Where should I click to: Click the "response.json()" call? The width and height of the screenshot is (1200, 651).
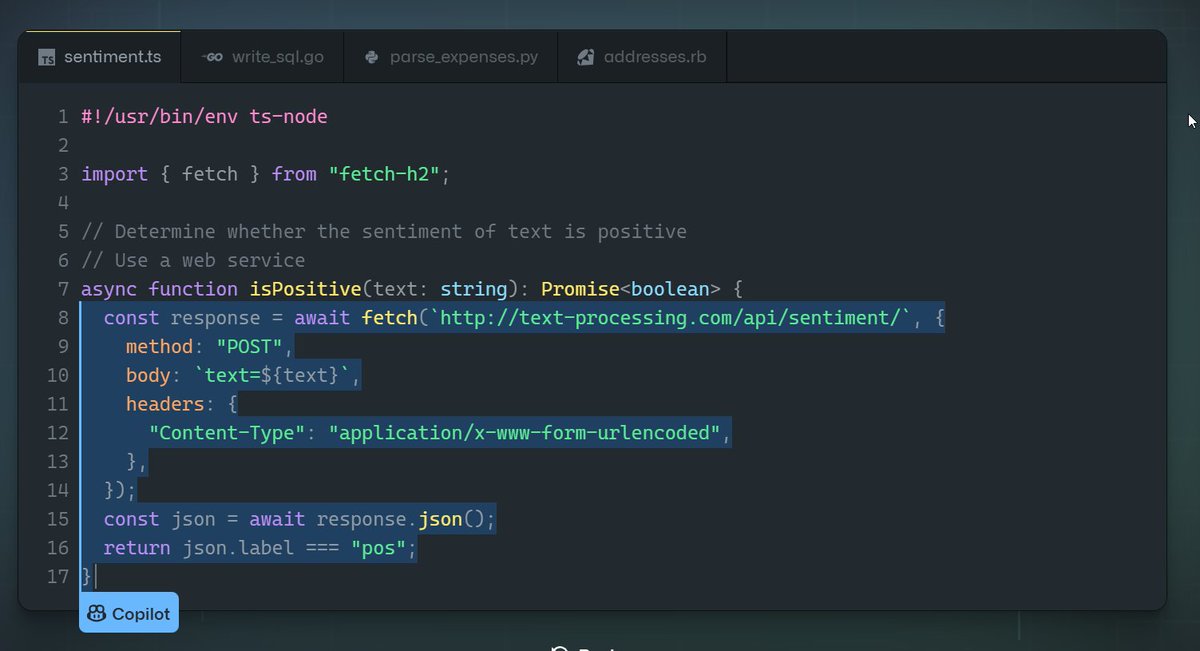tap(400, 519)
